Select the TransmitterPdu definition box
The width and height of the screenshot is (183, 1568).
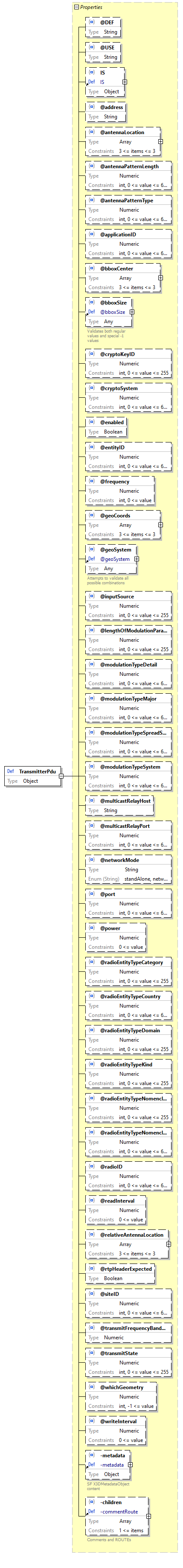coord(33,776)
